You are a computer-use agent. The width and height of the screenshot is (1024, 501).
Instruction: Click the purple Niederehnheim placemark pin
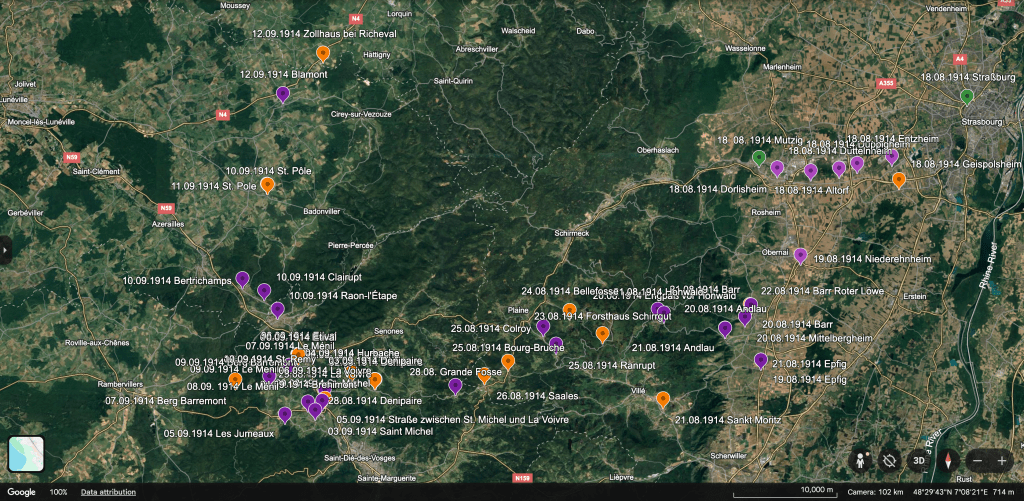click(800, 255)
